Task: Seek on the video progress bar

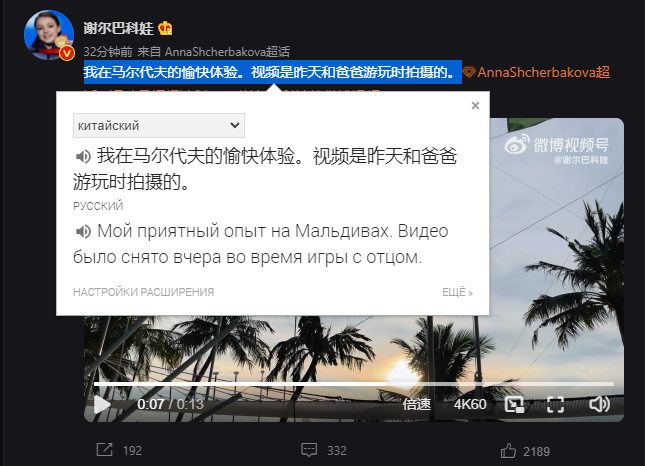Action: coord(354,384)
